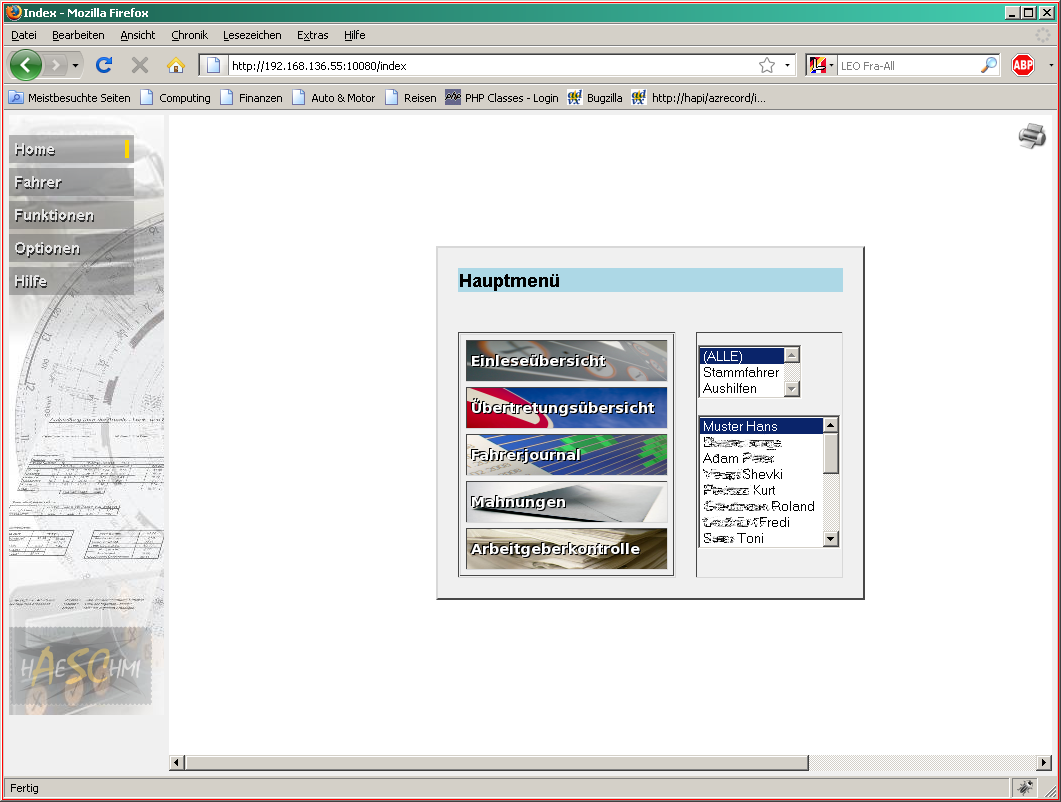
Task: Click the Adblock Plus ABP icon
Action: point(1022,66)
